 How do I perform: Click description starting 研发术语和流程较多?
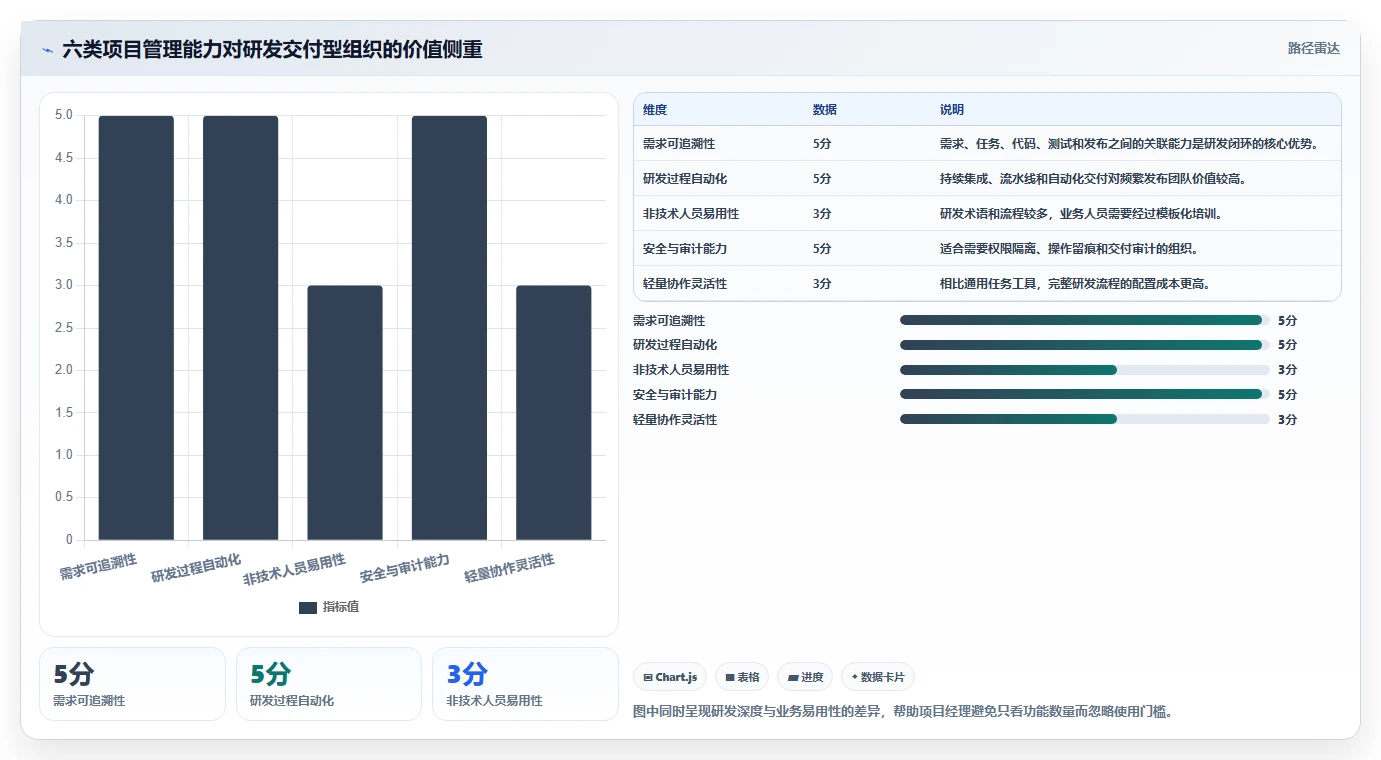(1081, 214)
